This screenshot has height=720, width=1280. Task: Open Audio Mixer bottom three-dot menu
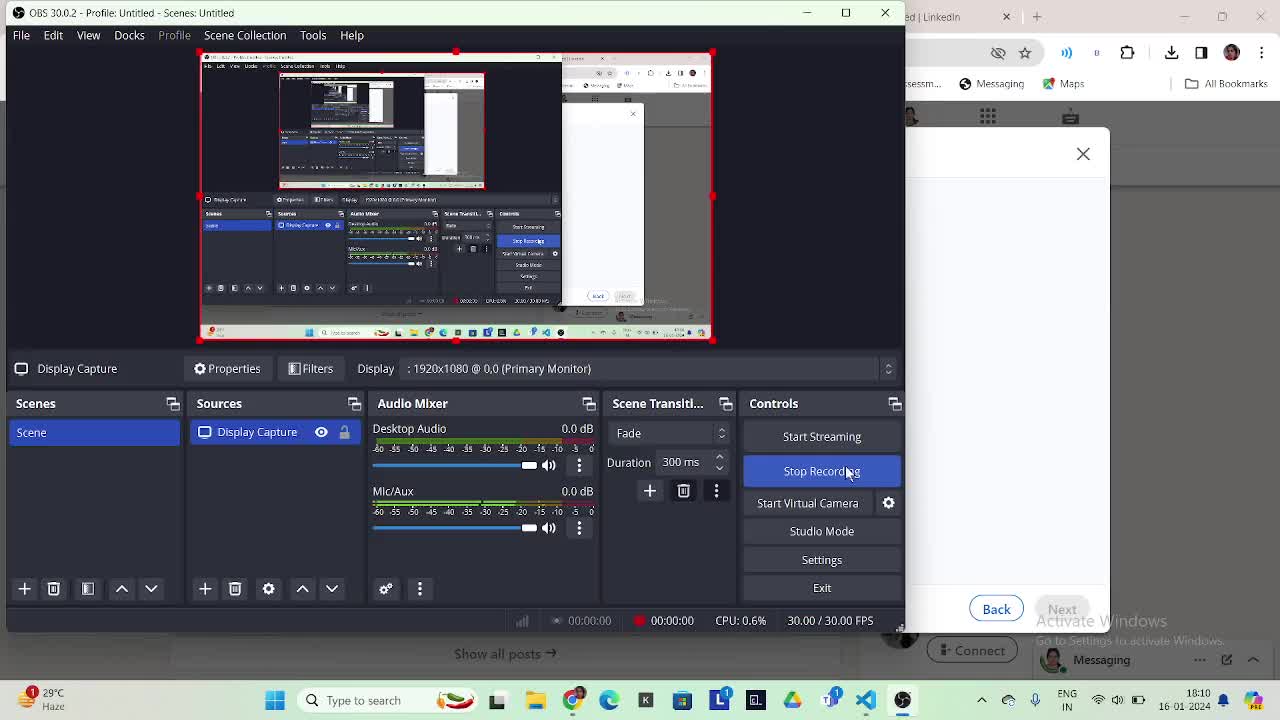click(420, 589)
